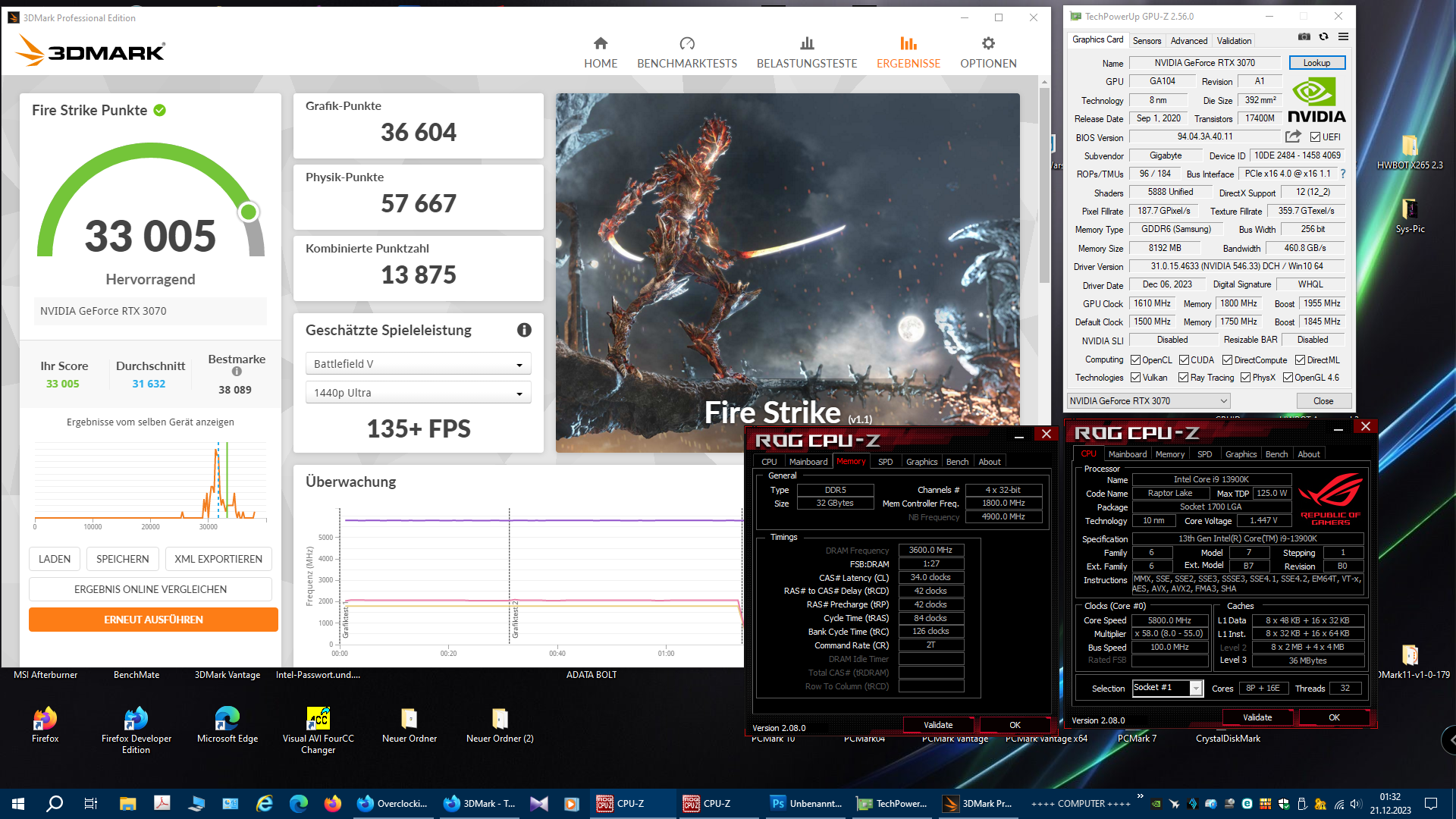Toggle Ray Tracing checkbox in GPU-Z

pyautogui.click(x=1183, y=378)
